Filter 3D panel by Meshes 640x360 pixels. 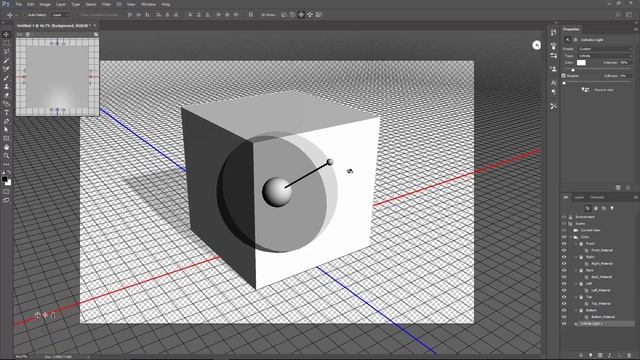pyautogui.click(x=596, y=208)
